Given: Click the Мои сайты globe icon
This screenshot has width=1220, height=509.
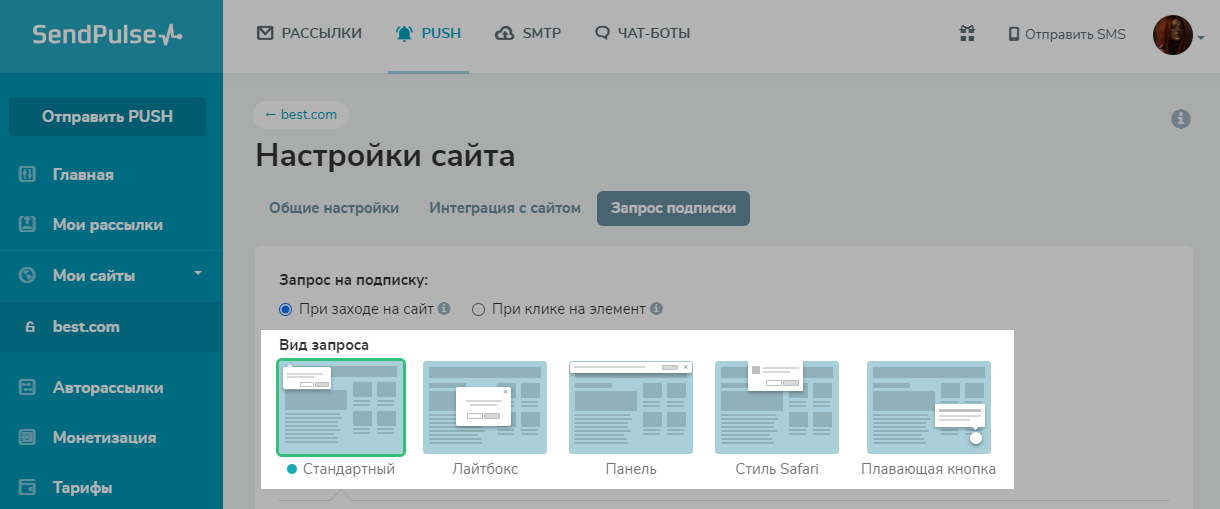Looking at the screenshot, I should [x=28, y=275].
